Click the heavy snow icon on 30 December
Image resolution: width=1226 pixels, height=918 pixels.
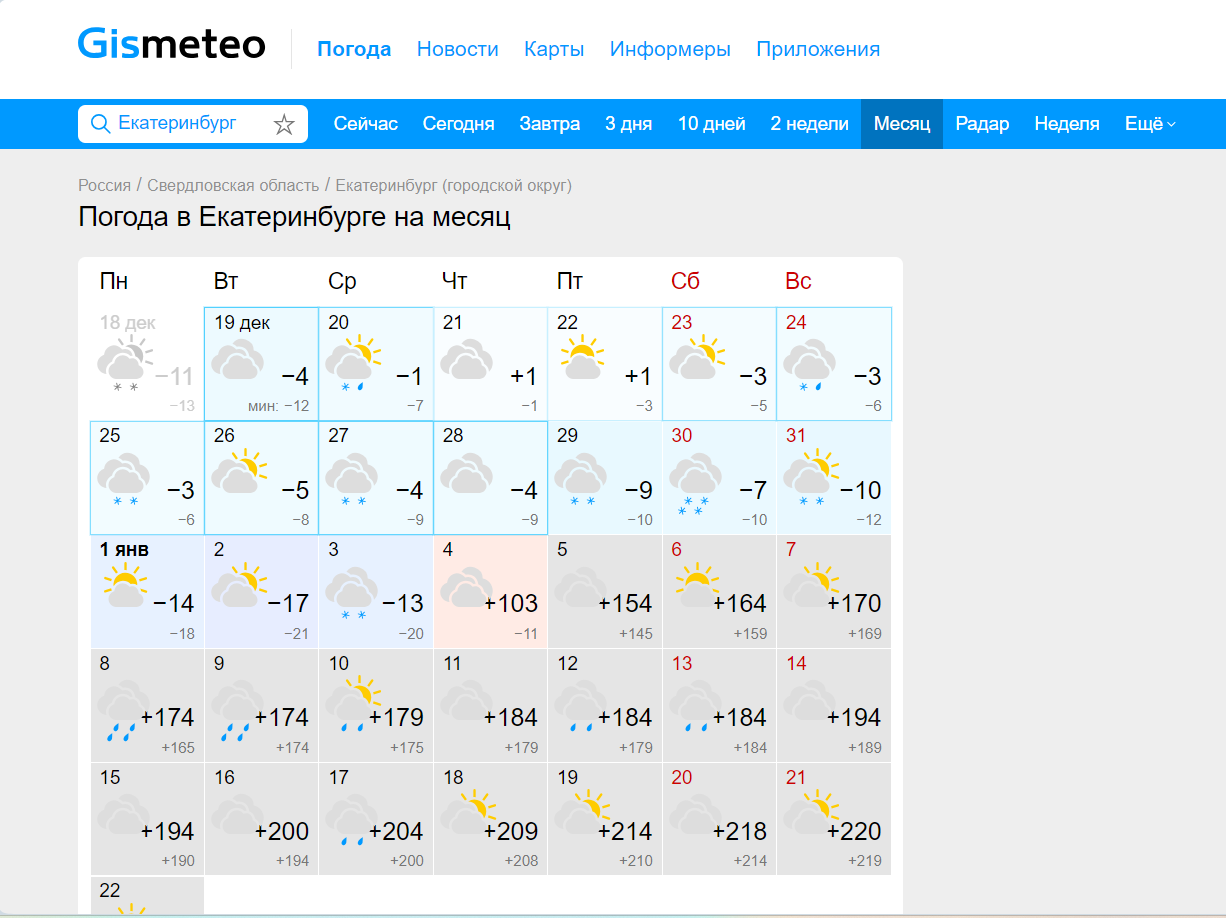[x=694, y=483]
